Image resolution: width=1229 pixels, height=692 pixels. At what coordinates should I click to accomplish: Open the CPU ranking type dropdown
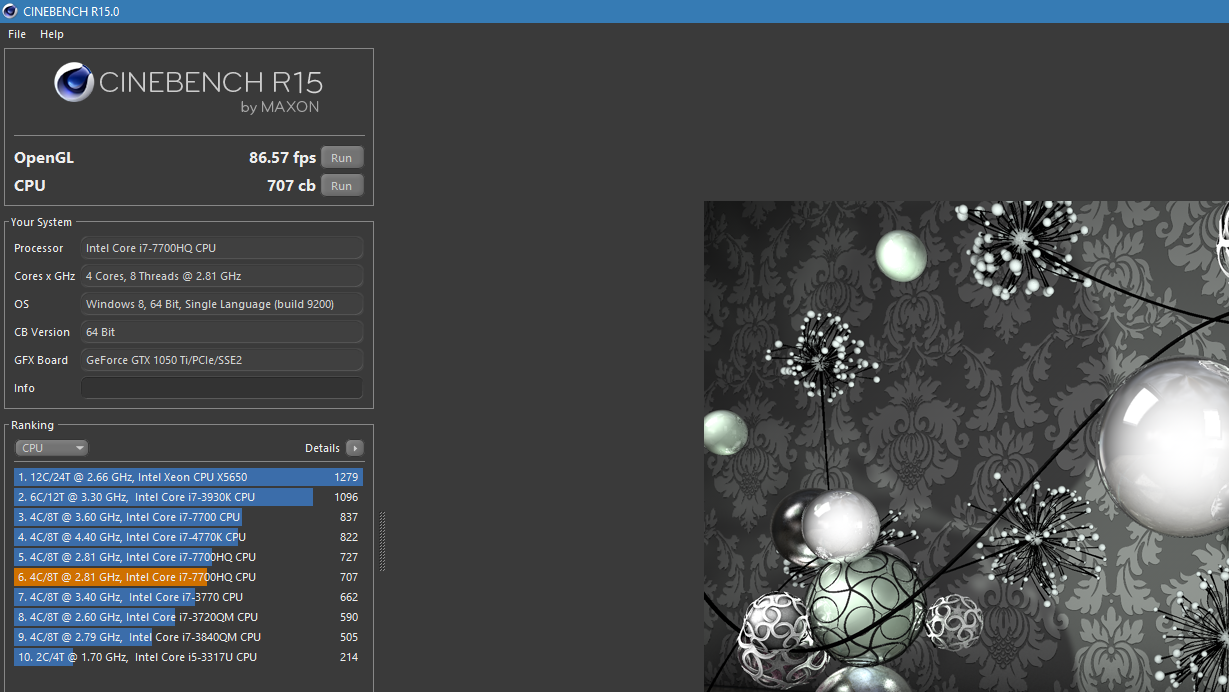coord(52,448)
